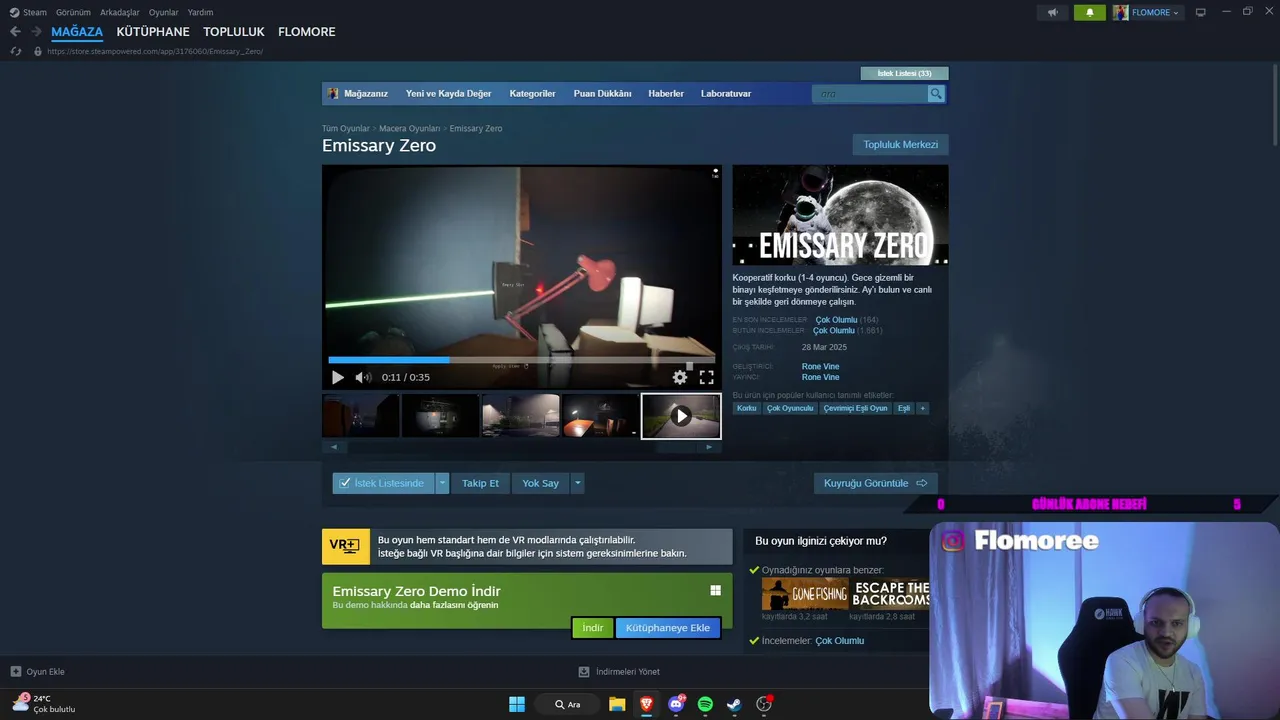Seek within the trailer progress bar
The width and height of the screenshot is (1280, 720).
tap(521, 360)
